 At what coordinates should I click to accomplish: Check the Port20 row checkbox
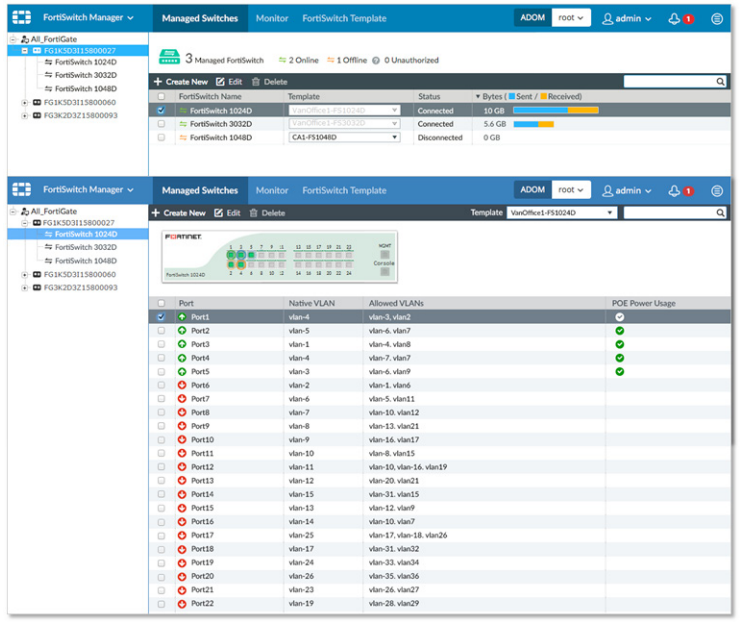[161, 577]
